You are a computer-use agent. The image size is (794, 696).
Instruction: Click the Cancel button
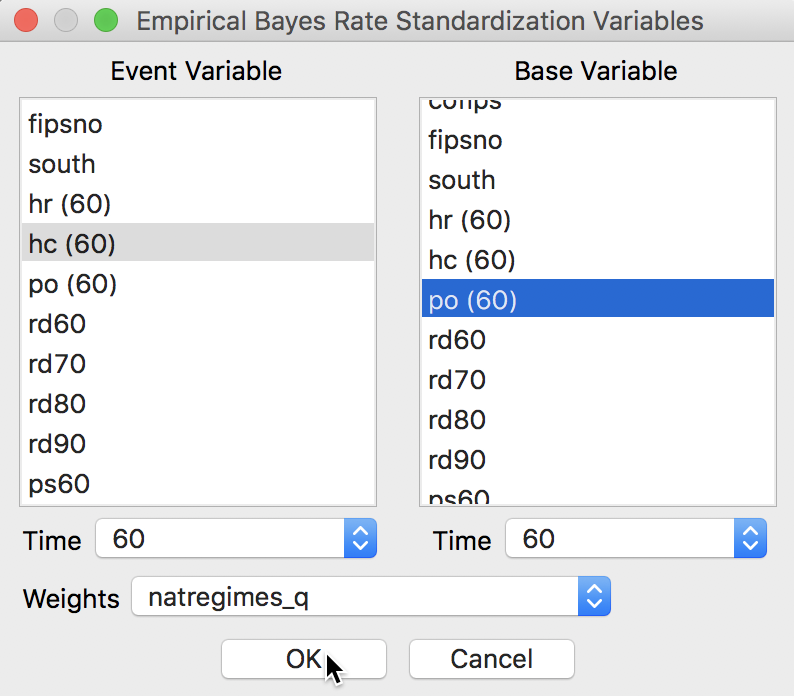click(492, 659)
